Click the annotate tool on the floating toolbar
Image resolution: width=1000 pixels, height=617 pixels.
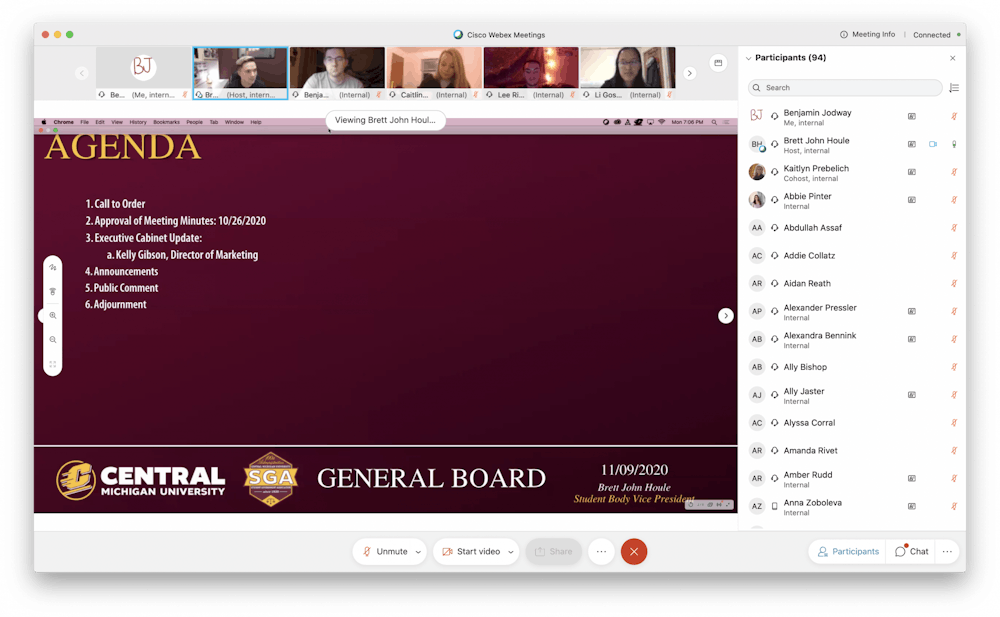53,268
